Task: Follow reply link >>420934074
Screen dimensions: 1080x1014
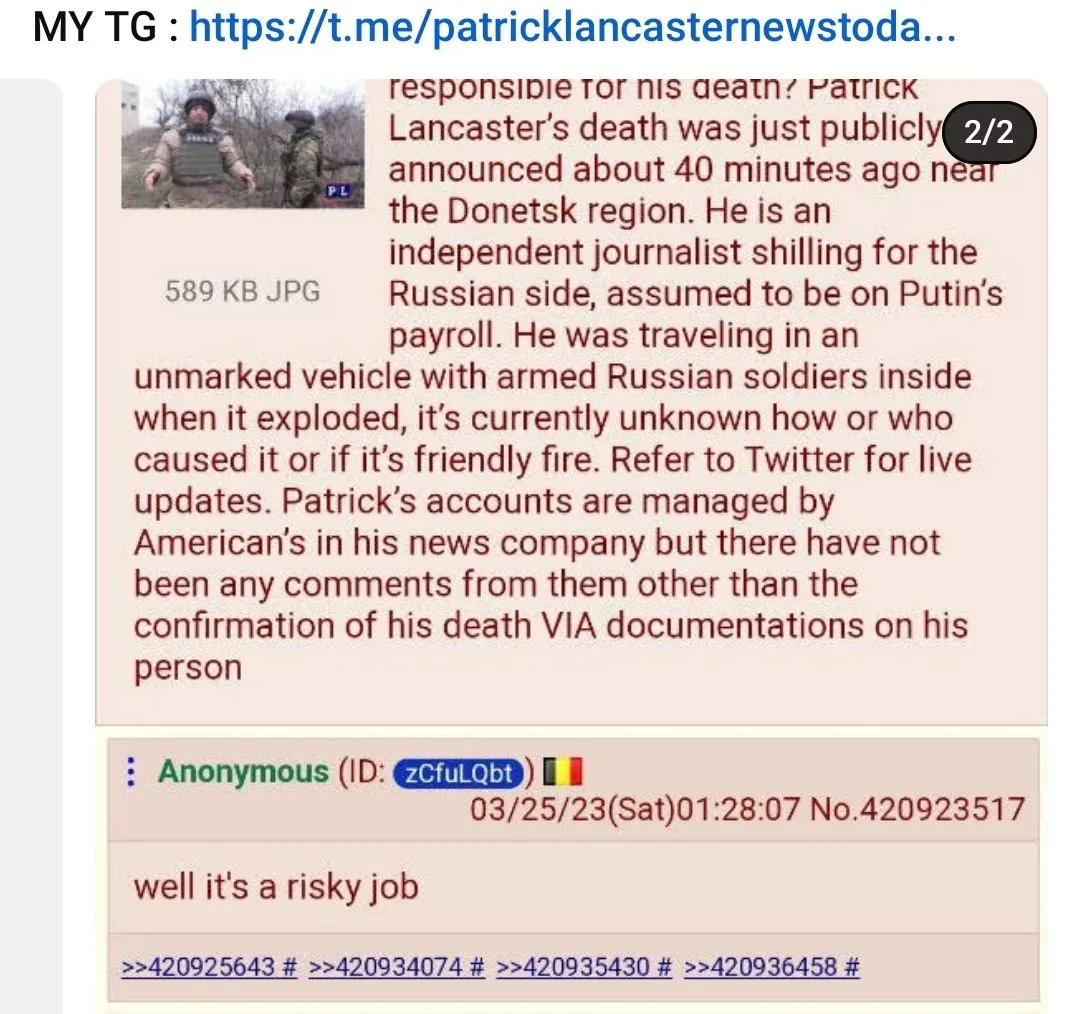Action: (386, 966)
